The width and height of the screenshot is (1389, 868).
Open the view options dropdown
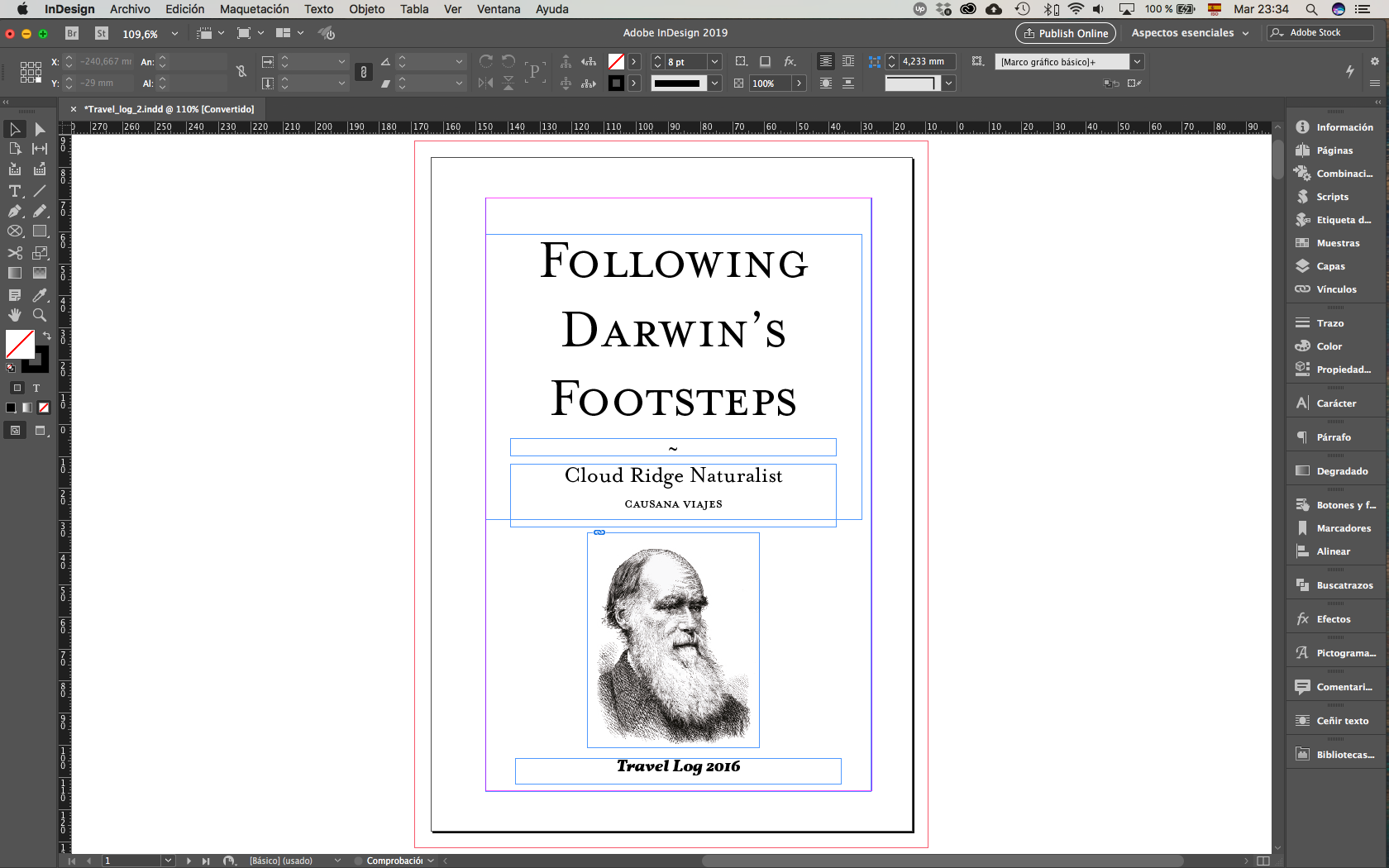pos(210,33)
